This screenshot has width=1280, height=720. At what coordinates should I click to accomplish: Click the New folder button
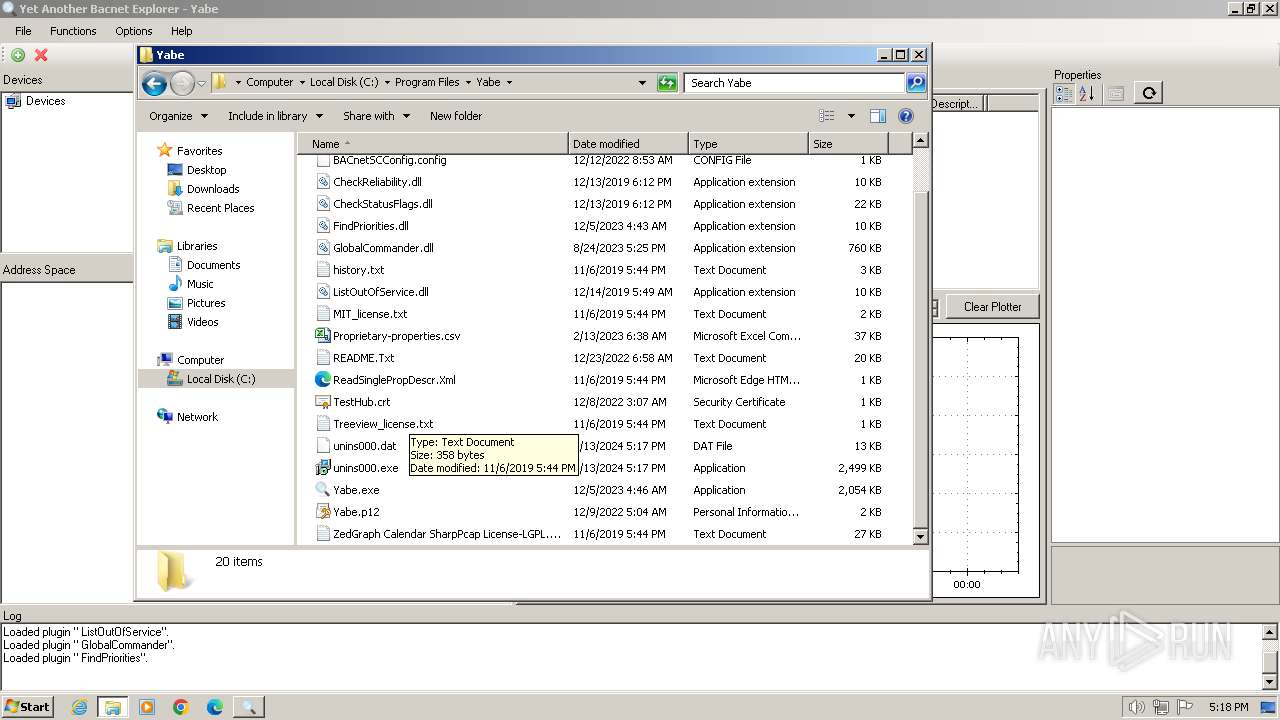click(456, 116)
